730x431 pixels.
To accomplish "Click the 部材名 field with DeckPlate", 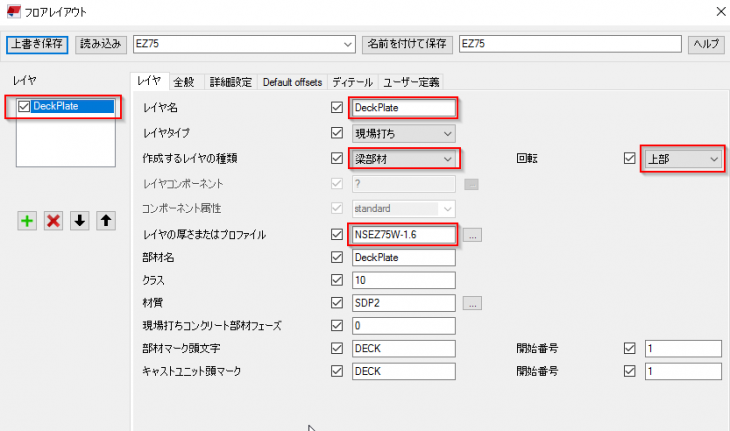I will pyautogui.click(x=404, y=257).
